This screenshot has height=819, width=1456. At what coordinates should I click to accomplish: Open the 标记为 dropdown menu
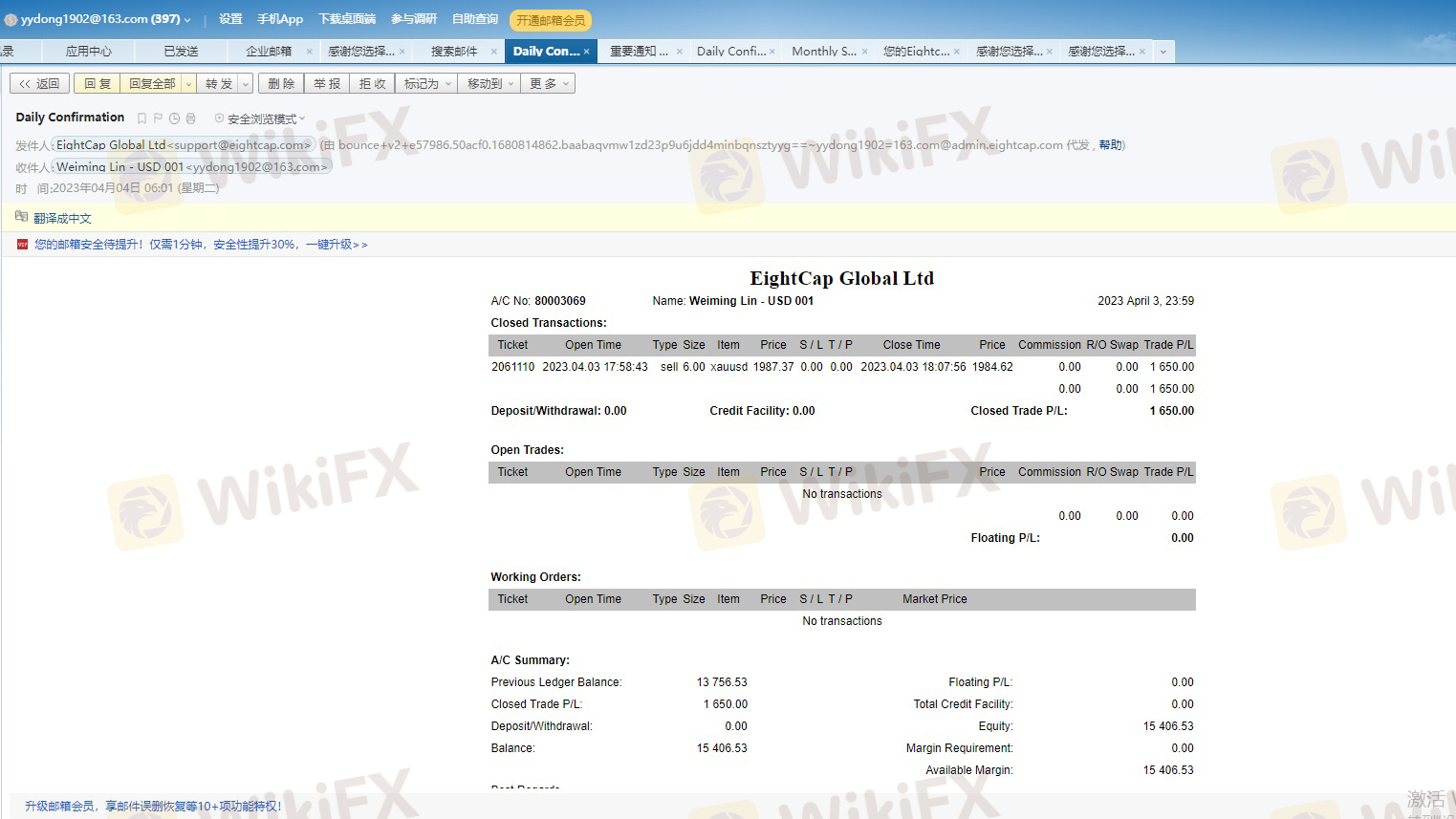426,84
